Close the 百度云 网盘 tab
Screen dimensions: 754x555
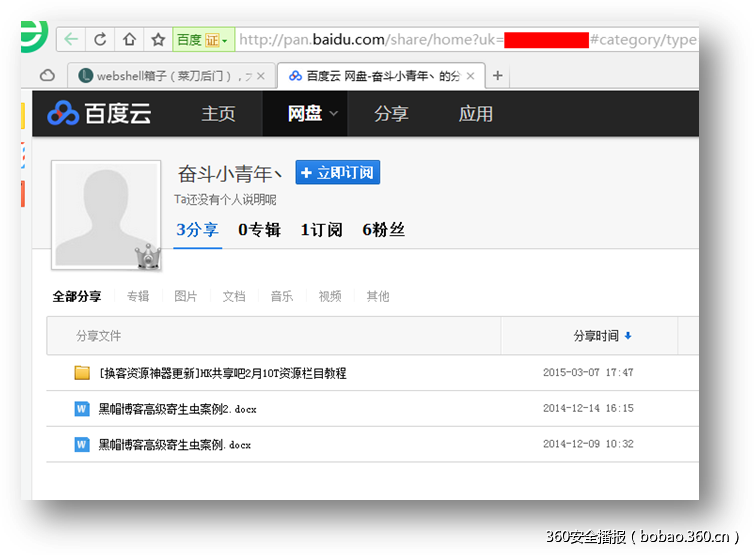[x=470, y=76]
